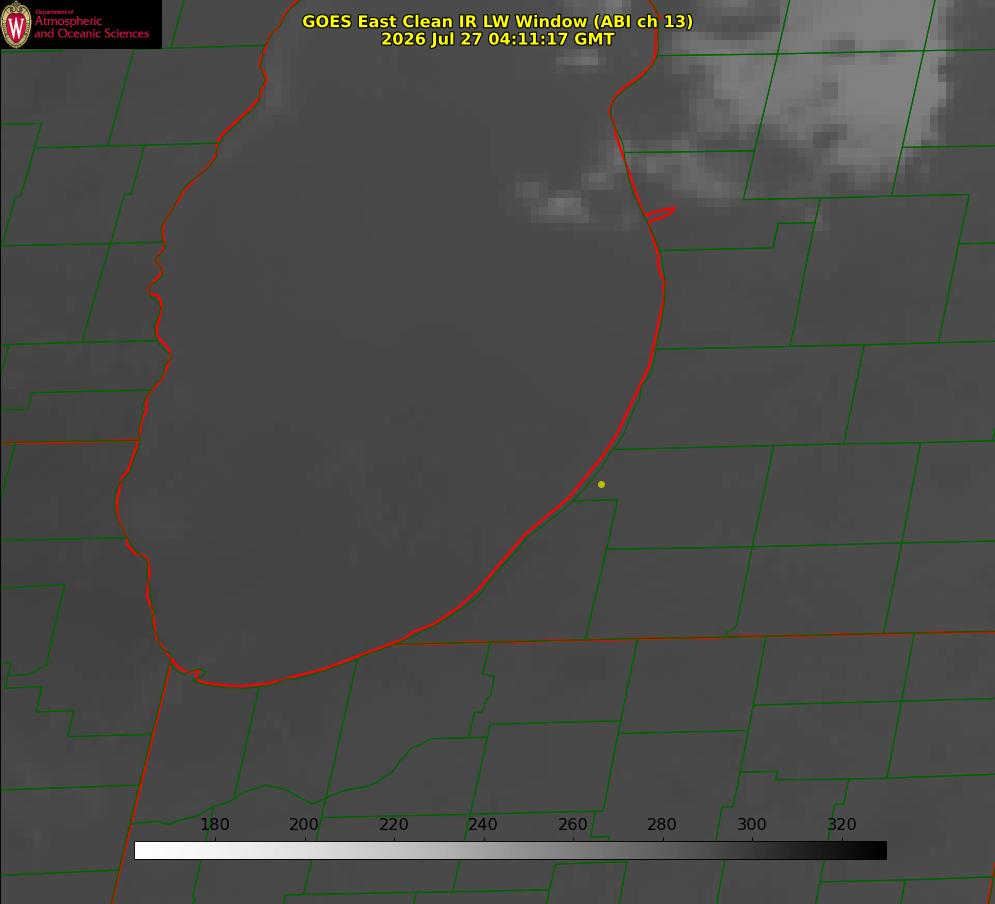Click the yellow location dot marker
995x904 pixels.
(601, 484)
